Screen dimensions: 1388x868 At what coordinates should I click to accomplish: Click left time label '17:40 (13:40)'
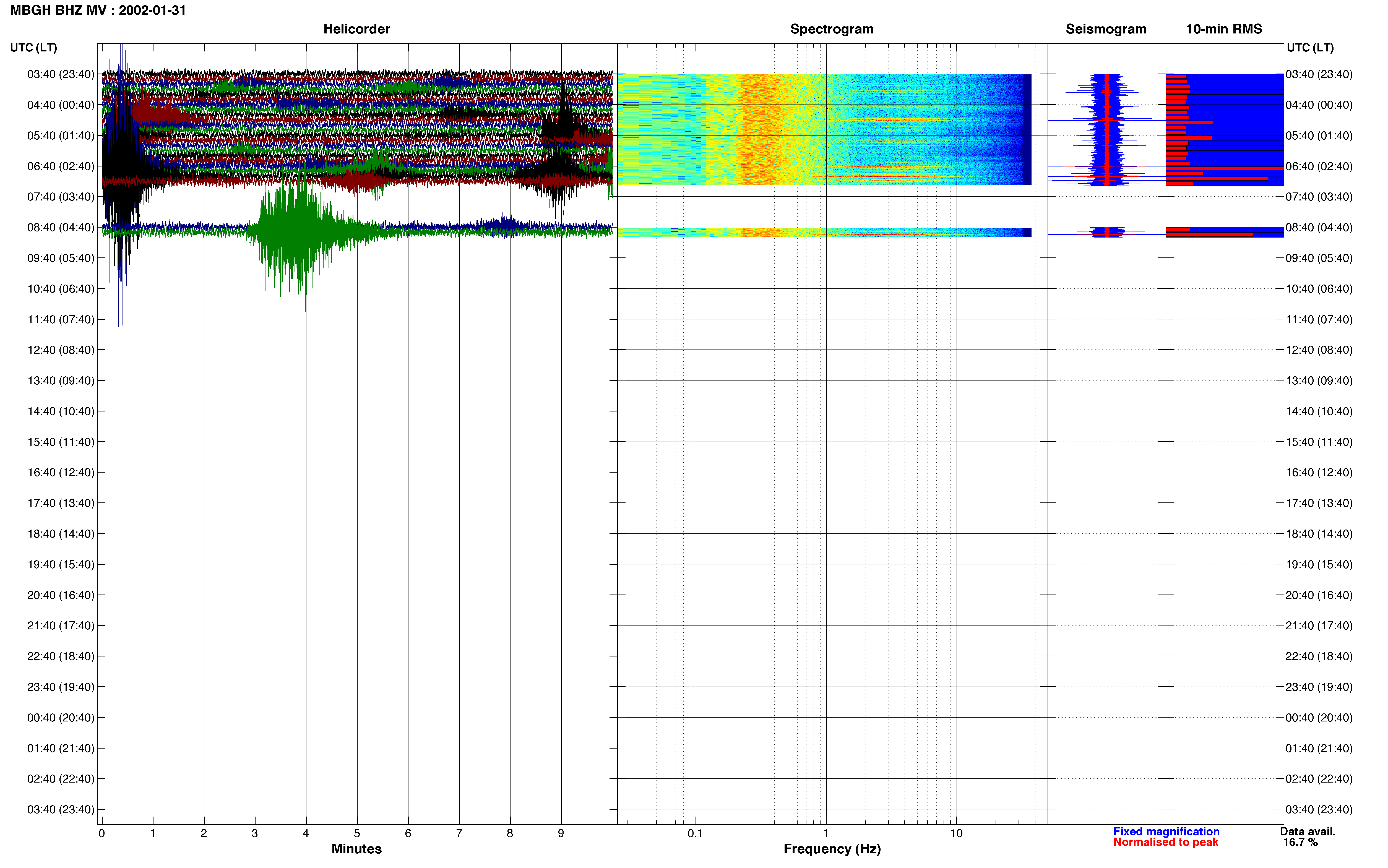(x=61, y=503)
